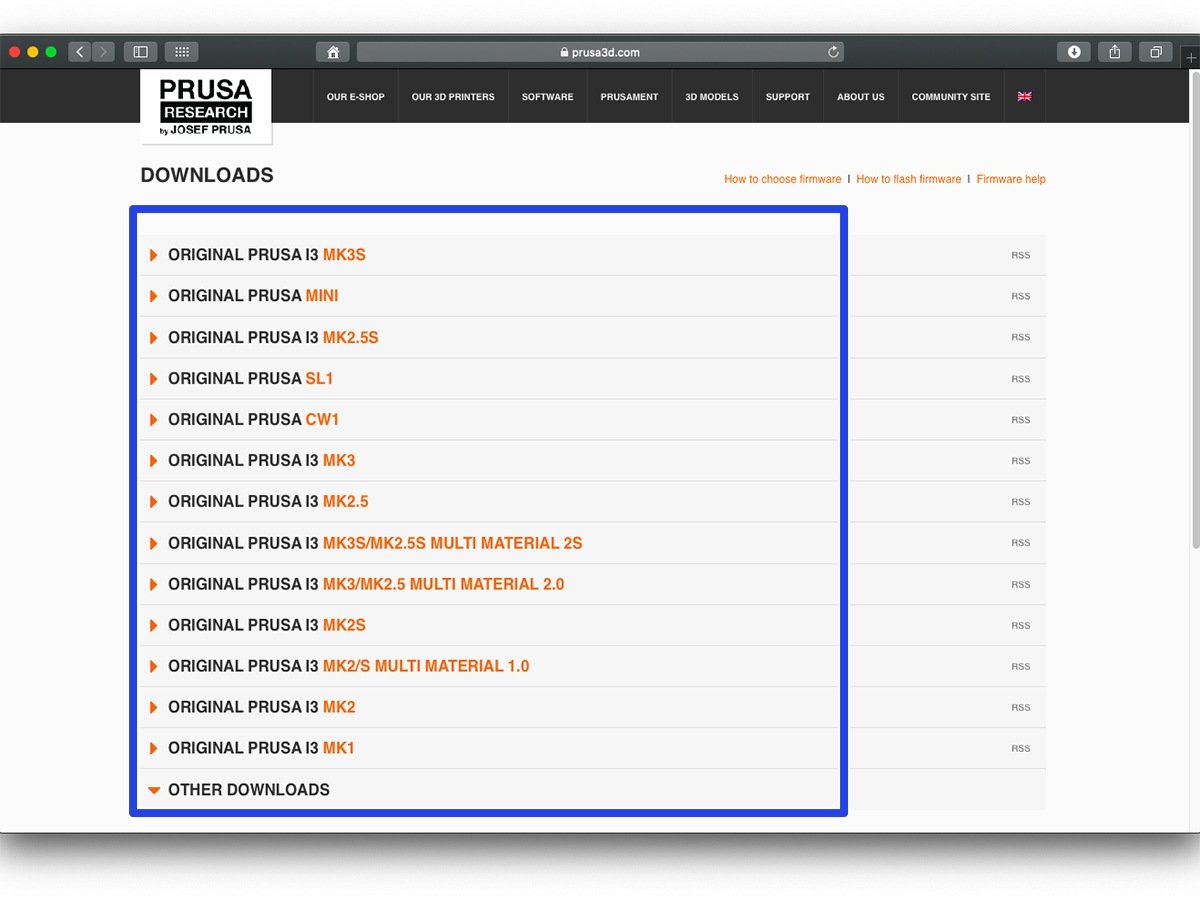Click the Firmware help link
Viewport: 1200px width, 900px height.
1010,179
